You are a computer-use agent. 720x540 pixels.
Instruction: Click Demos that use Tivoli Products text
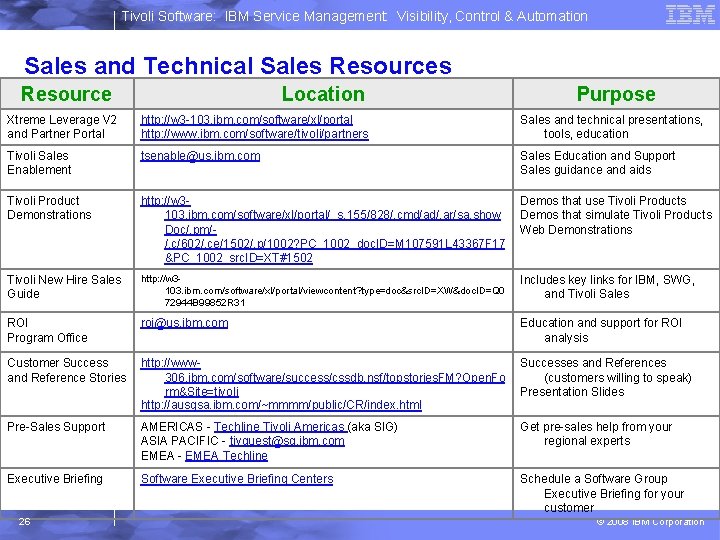603,201
